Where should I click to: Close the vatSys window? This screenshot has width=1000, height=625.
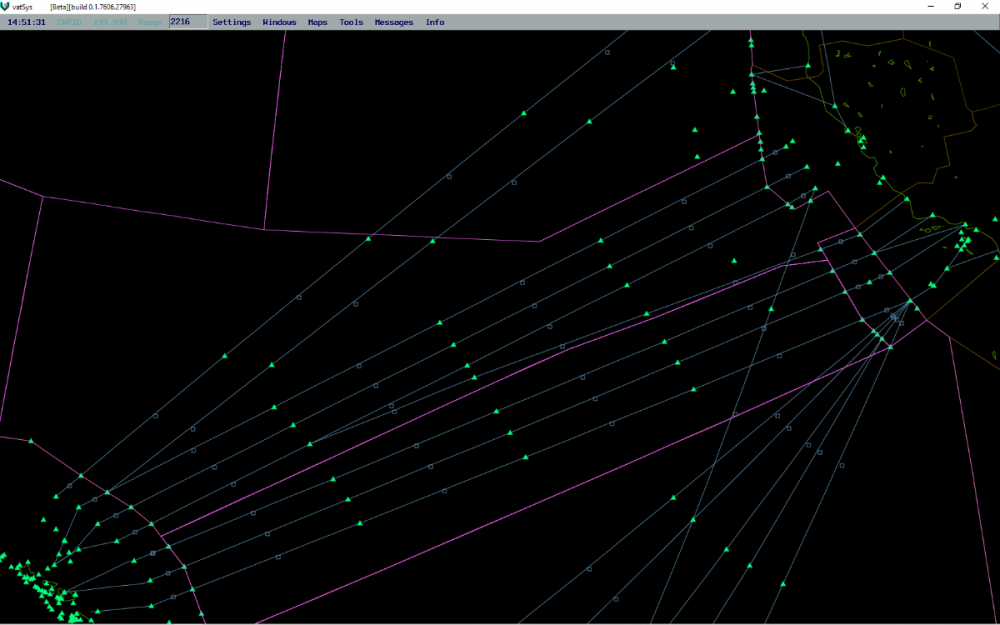(x=986, y=6)
